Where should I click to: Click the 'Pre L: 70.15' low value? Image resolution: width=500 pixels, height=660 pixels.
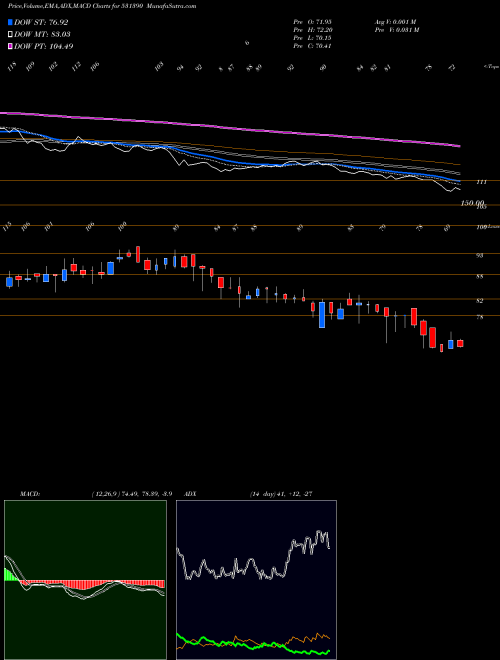[313, 38]
